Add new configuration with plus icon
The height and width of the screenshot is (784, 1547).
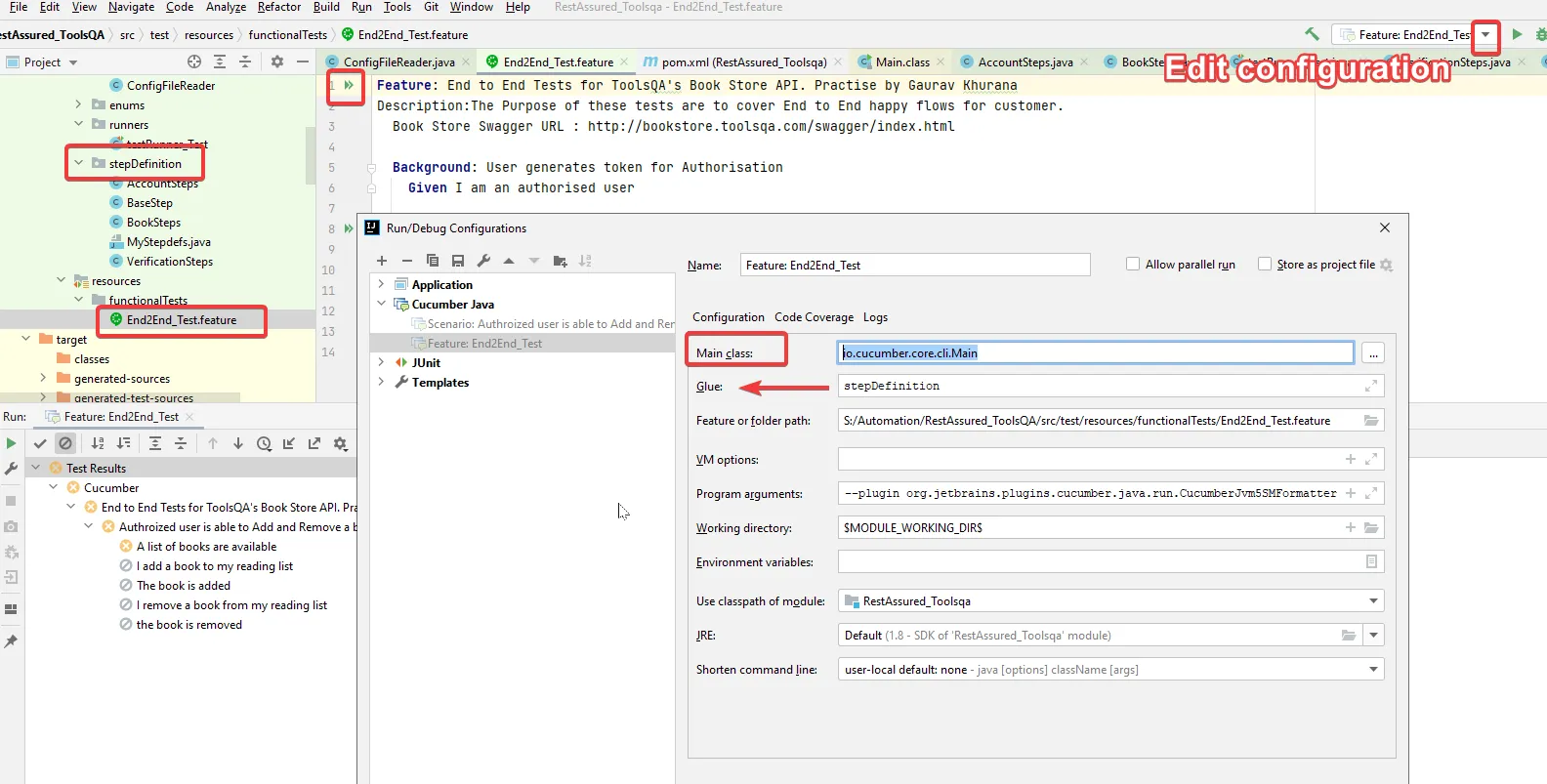382,261
